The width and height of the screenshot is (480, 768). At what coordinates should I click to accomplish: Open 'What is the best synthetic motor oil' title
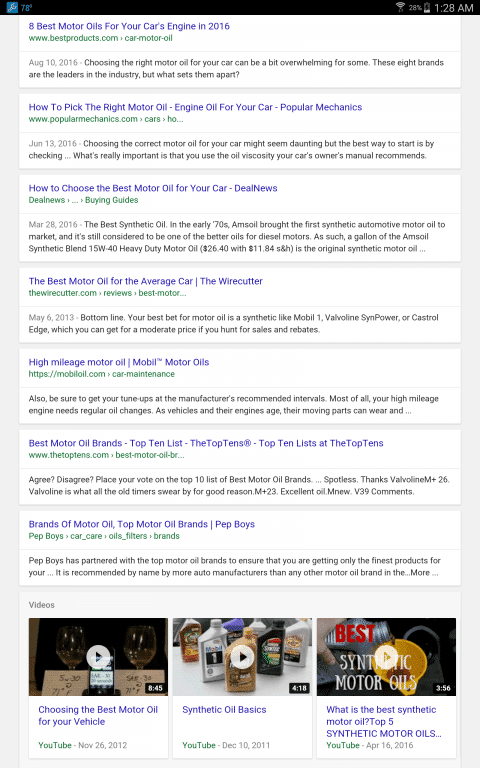(x=384, y=721)
